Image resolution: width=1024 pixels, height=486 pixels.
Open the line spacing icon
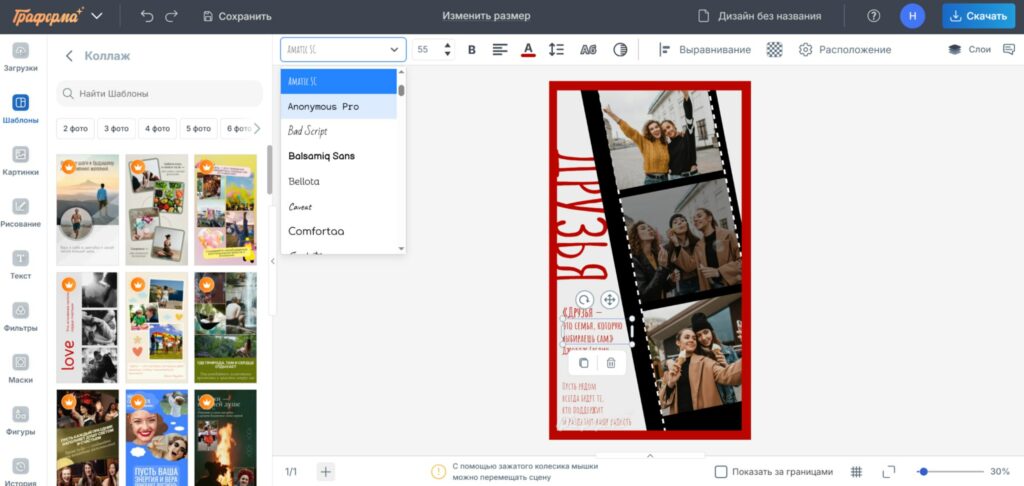pos(557,49)
